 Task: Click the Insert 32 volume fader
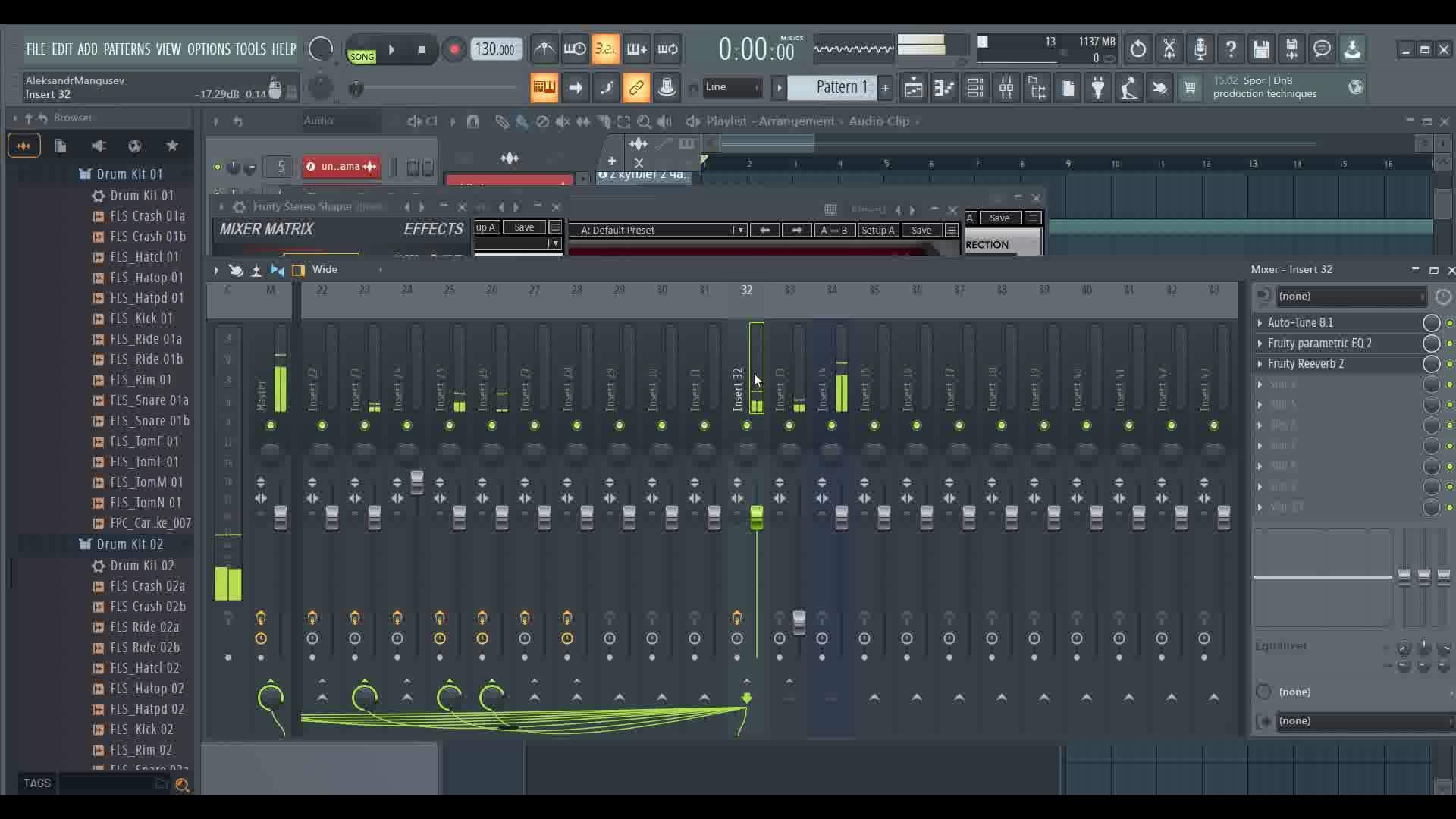[x=756, y=518]
